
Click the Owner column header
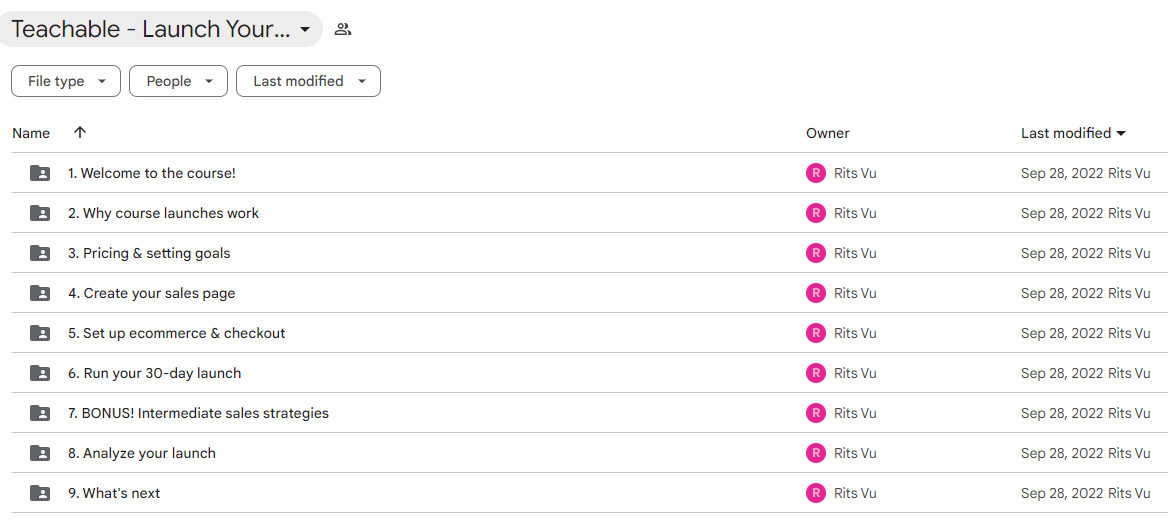[x=828, y=133]
